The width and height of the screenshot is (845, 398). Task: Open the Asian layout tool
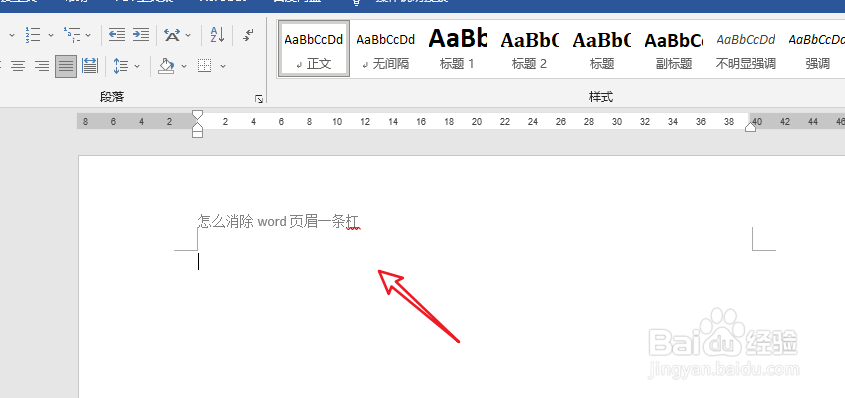coord(172,35)
